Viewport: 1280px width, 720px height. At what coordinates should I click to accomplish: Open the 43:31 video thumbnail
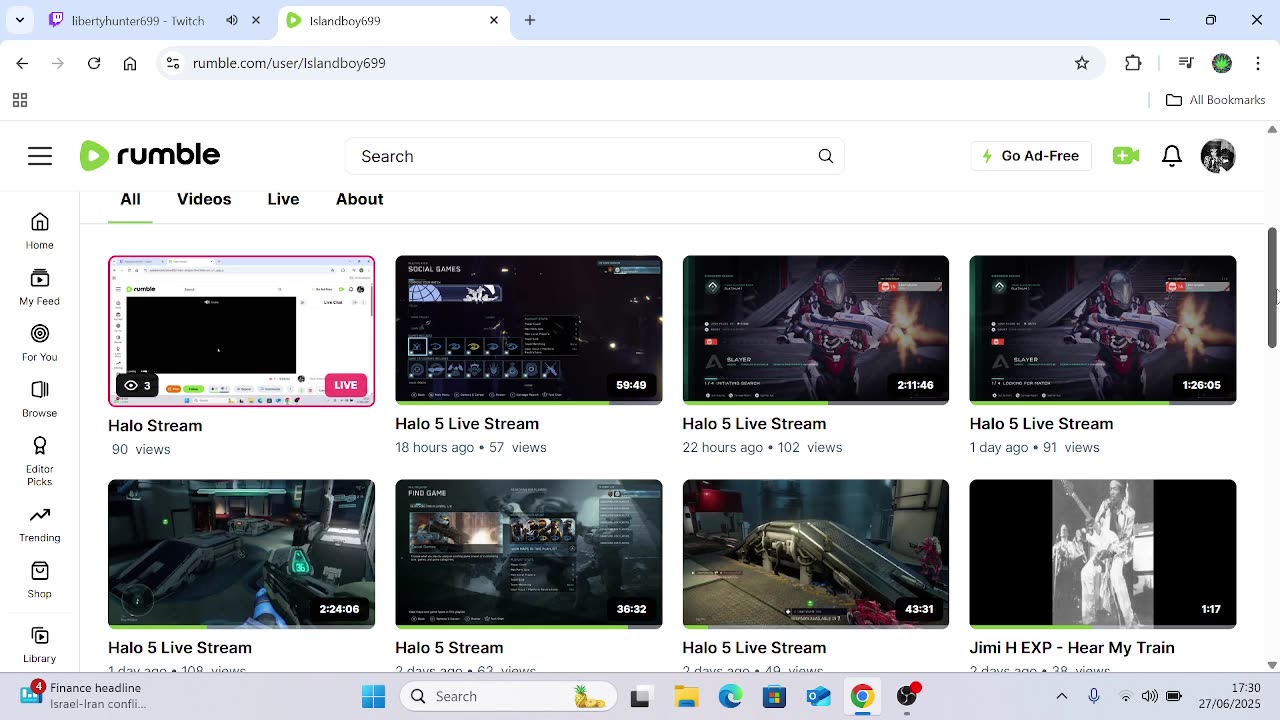[x=816, y=554]
